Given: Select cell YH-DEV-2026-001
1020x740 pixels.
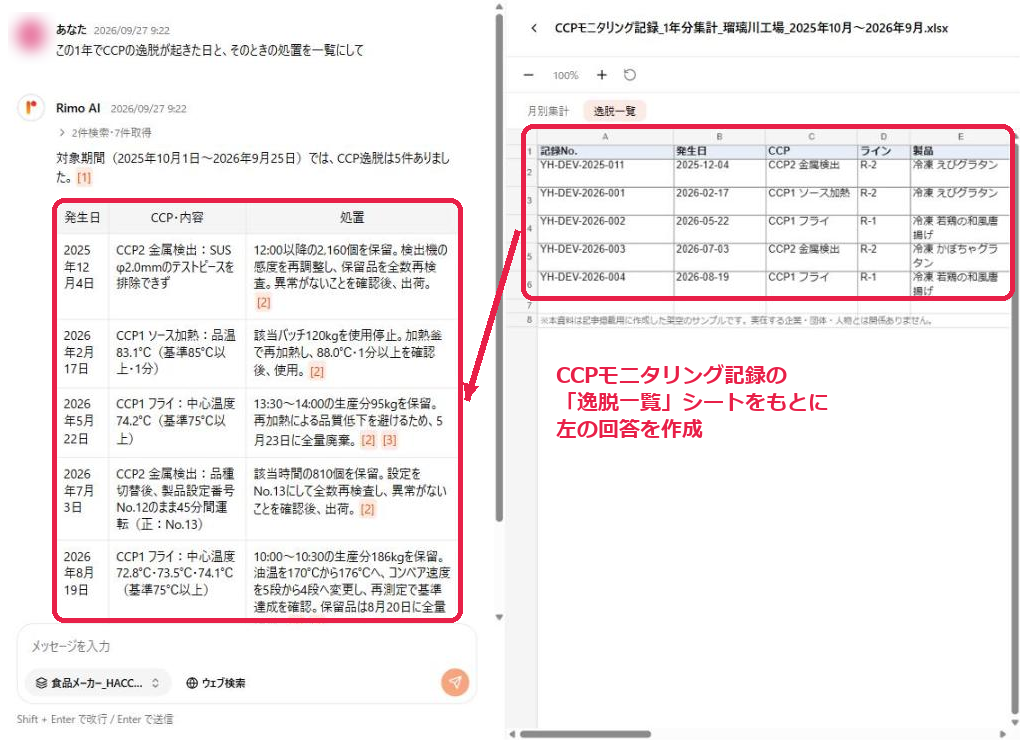Looking at the screenshot, I should tap(606, 200).
